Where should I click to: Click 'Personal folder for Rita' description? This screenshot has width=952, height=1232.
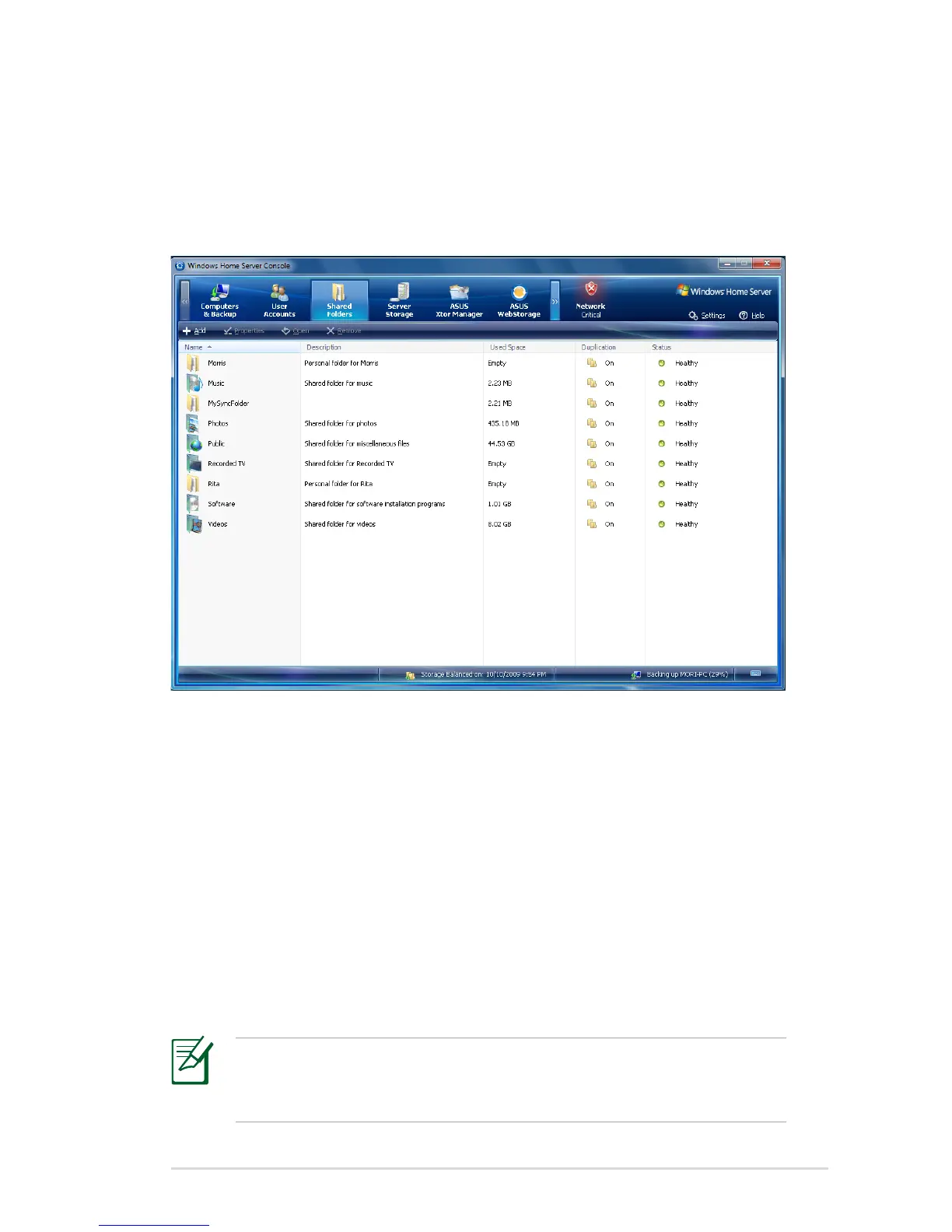[x=338, y=484]
